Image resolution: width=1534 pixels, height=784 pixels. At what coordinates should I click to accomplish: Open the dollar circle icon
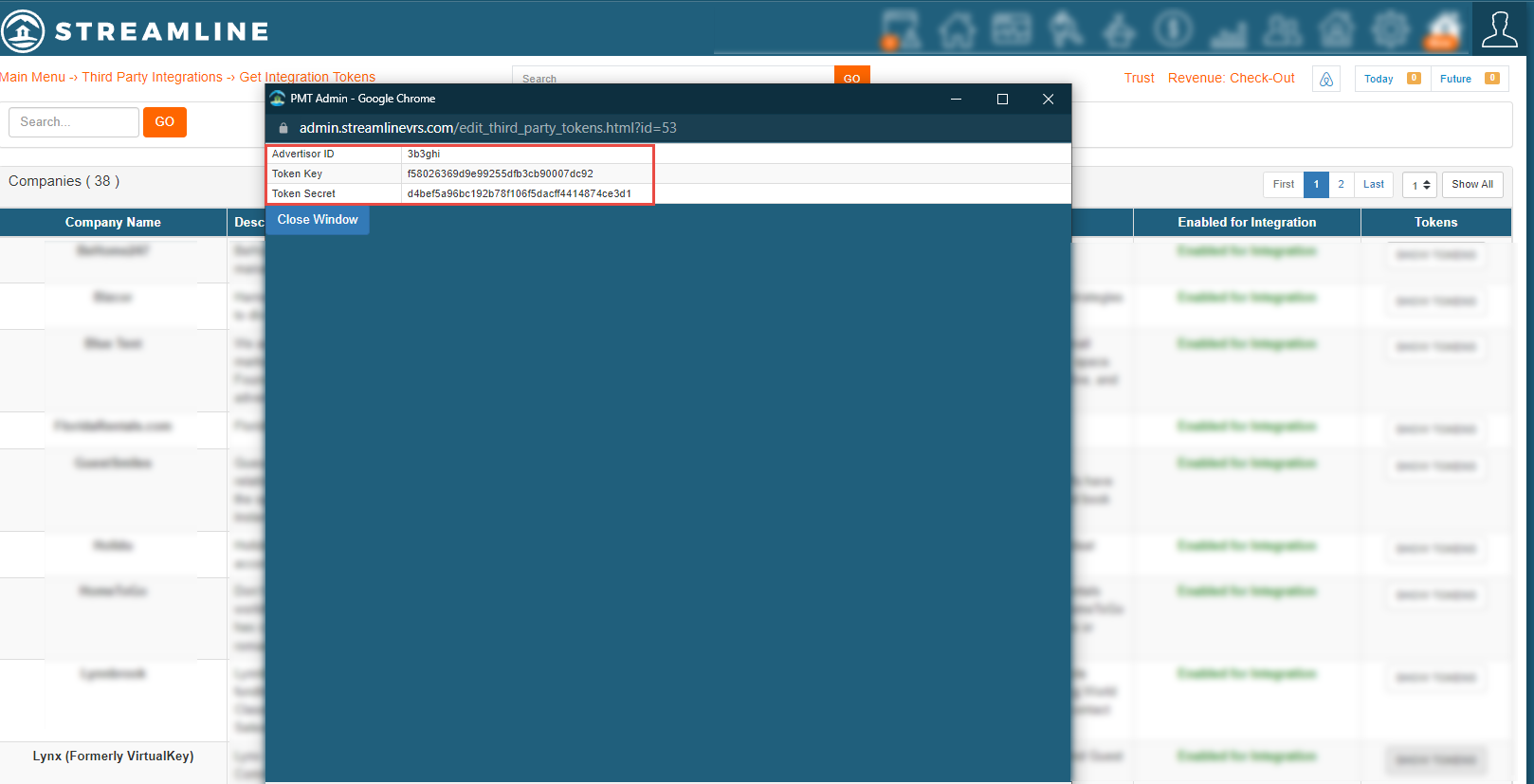point(1173,29)
